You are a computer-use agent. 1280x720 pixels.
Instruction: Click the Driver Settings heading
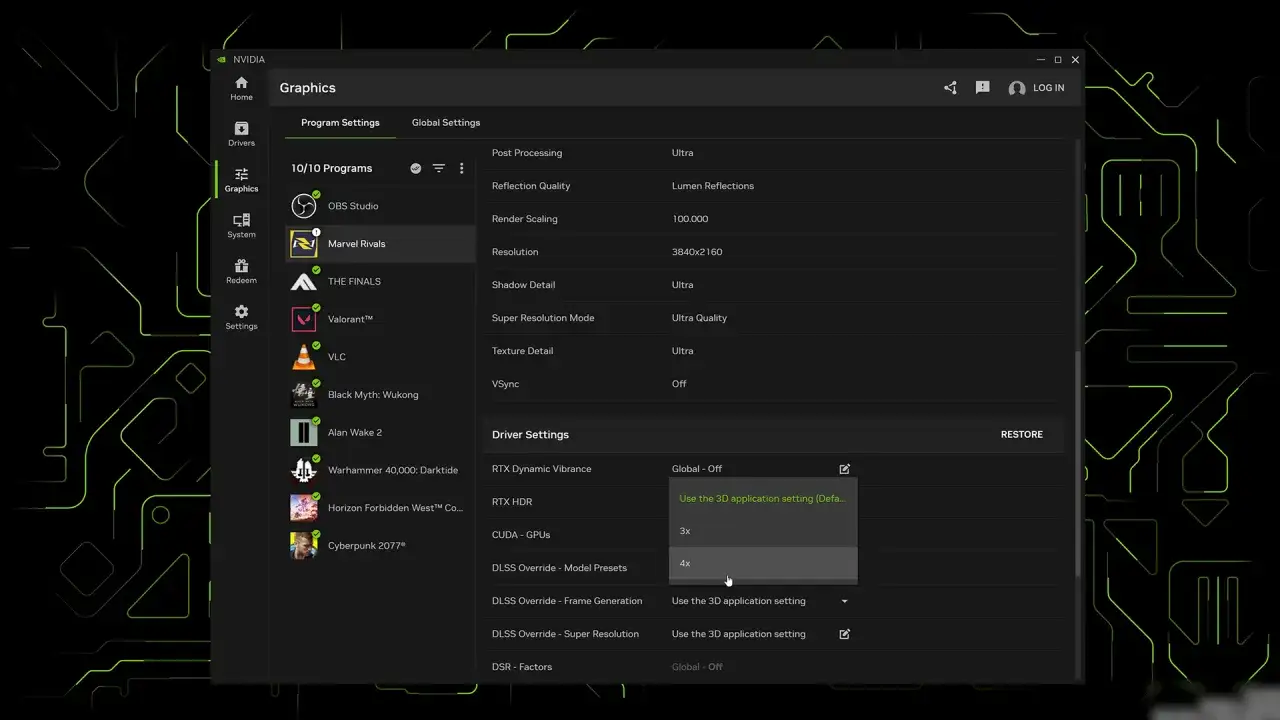530,435
